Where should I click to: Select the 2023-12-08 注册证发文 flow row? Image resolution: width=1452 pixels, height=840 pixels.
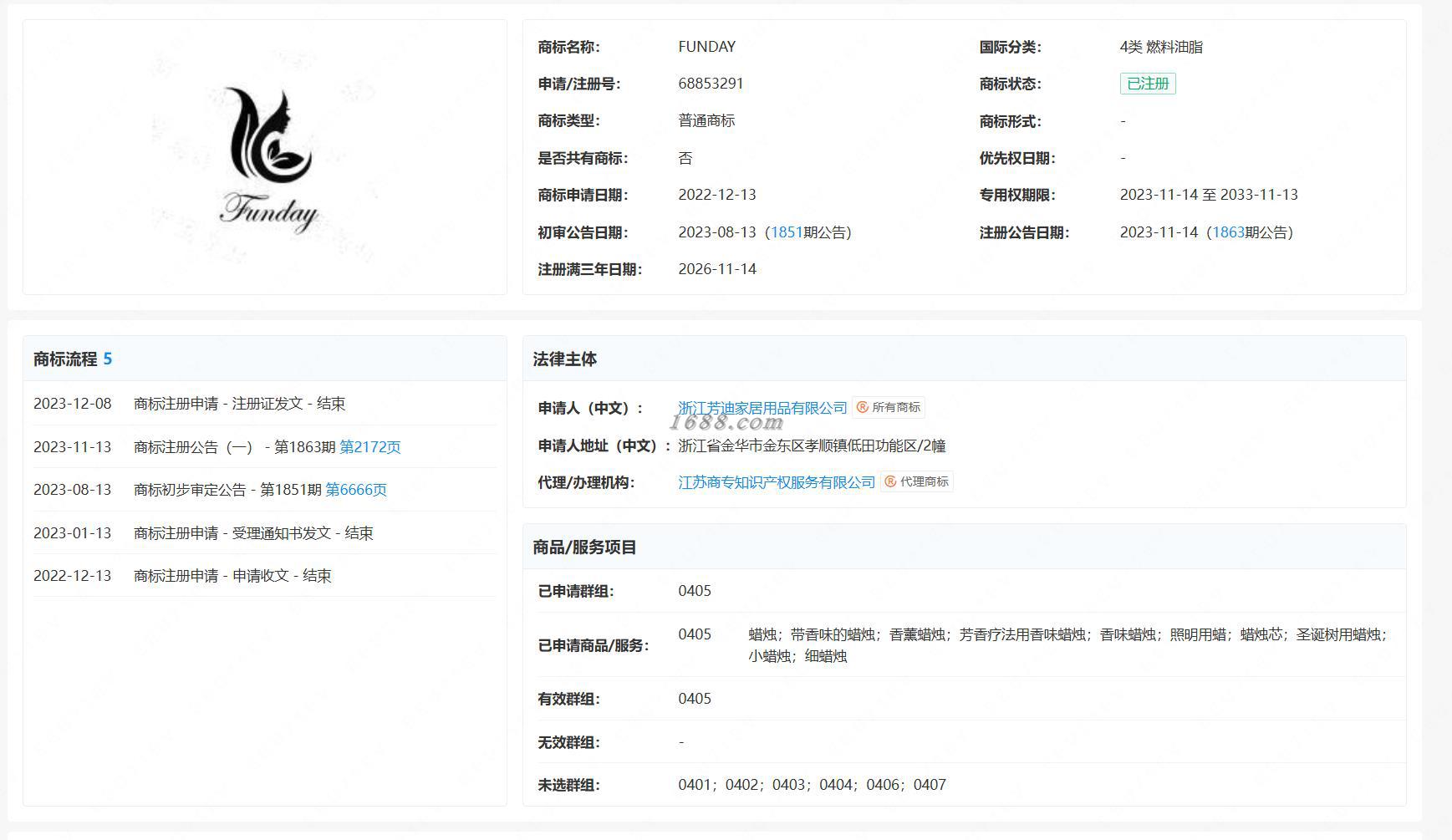click(x=265, y=404)
